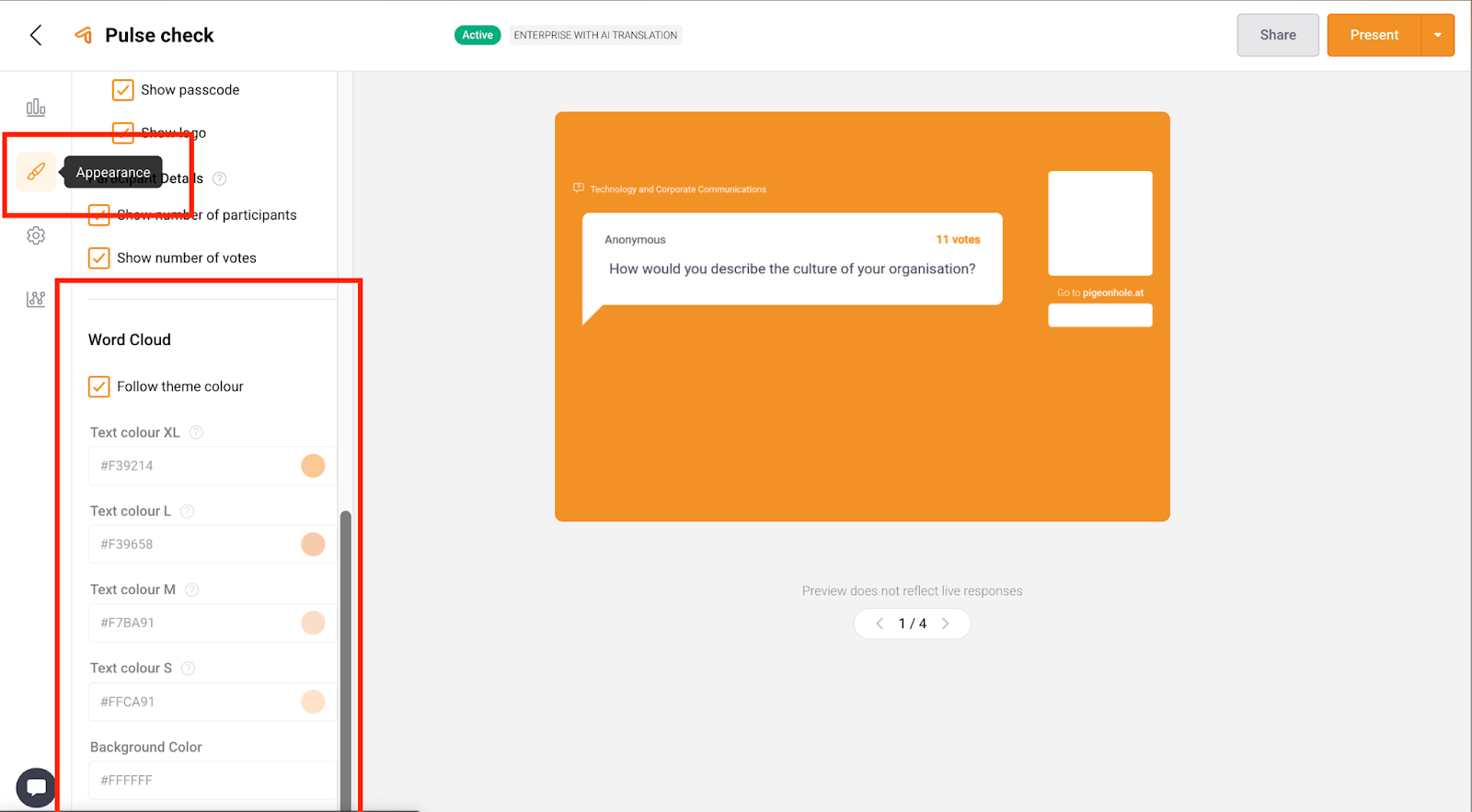
Task: Expand the Present button dropdown arrow
Action: pos(1437,35)
